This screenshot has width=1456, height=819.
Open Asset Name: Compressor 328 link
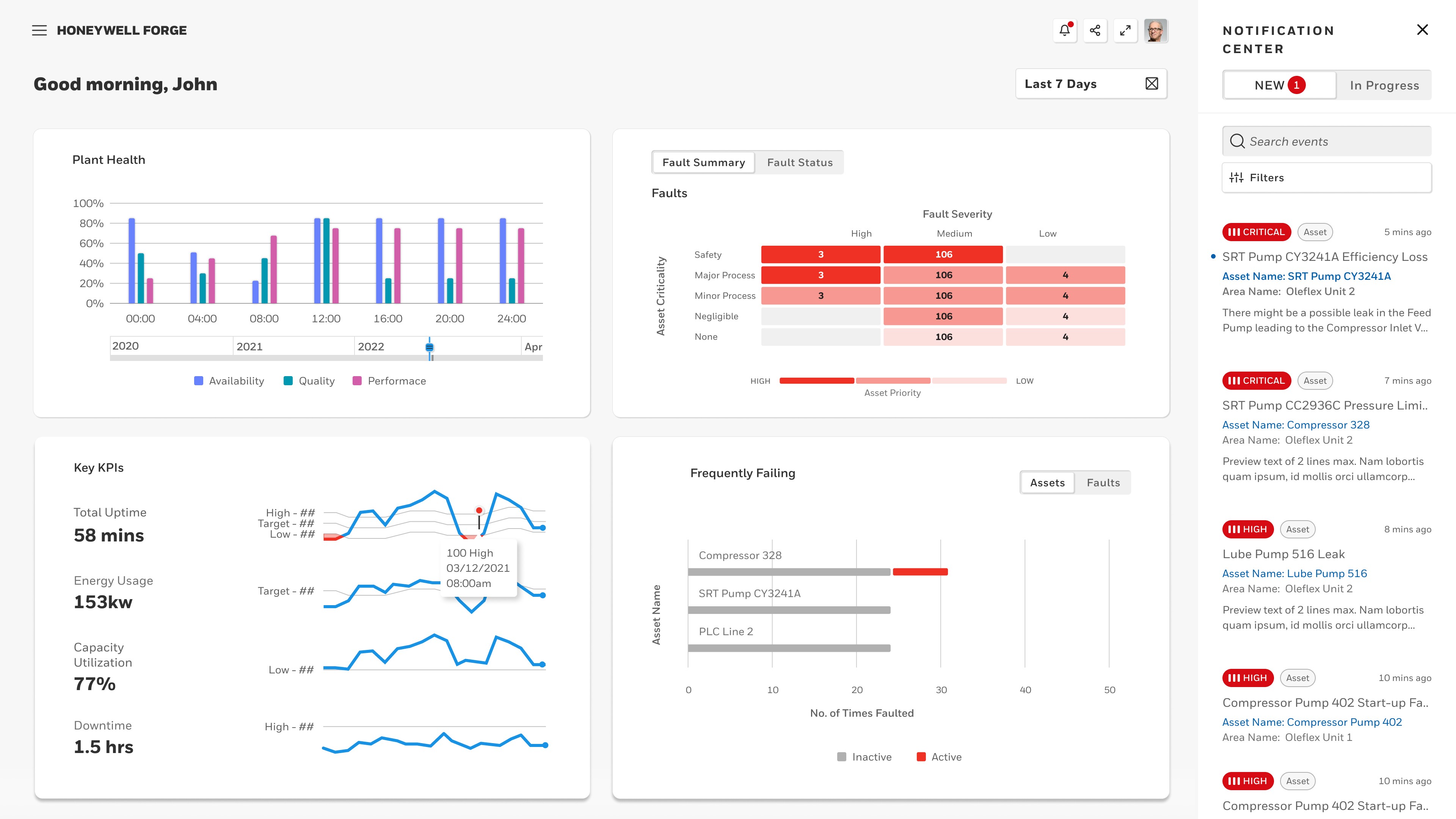pyautogui.click(x=1296, y=425)
